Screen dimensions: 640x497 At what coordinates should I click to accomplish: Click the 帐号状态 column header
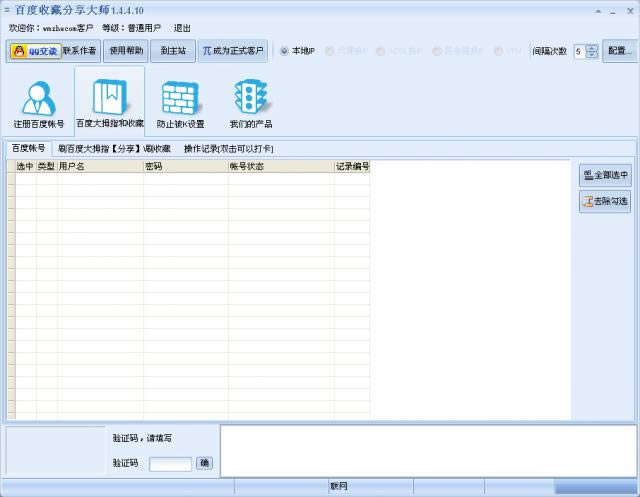tap(281, 166)
